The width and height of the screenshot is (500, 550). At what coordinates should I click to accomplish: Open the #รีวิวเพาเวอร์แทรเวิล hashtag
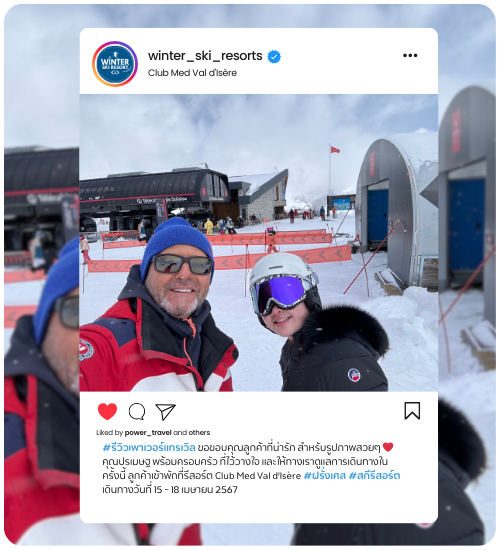[x=149, y=448]
